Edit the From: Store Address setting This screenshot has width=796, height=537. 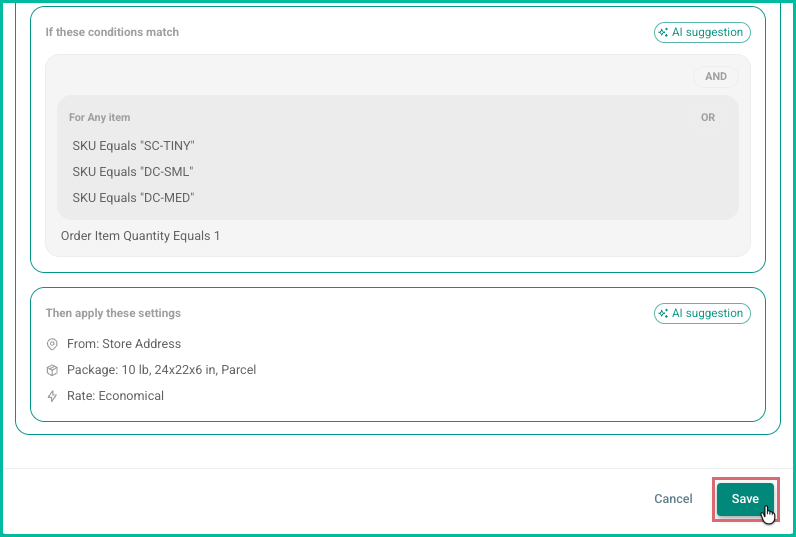click(x=124, y=344)
